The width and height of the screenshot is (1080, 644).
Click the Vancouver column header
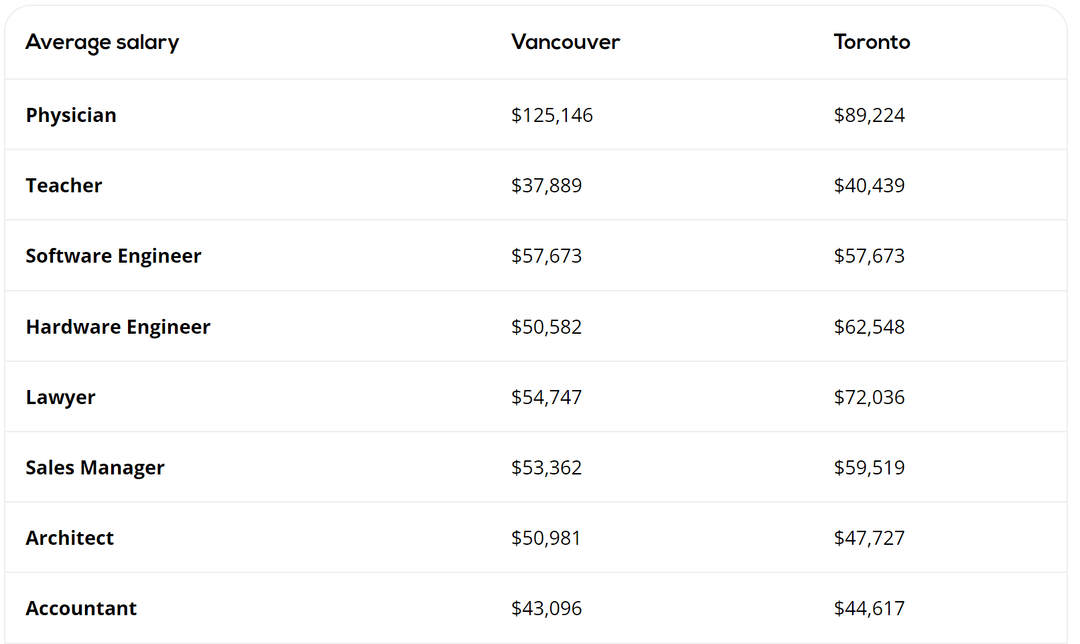click(565, 42)
